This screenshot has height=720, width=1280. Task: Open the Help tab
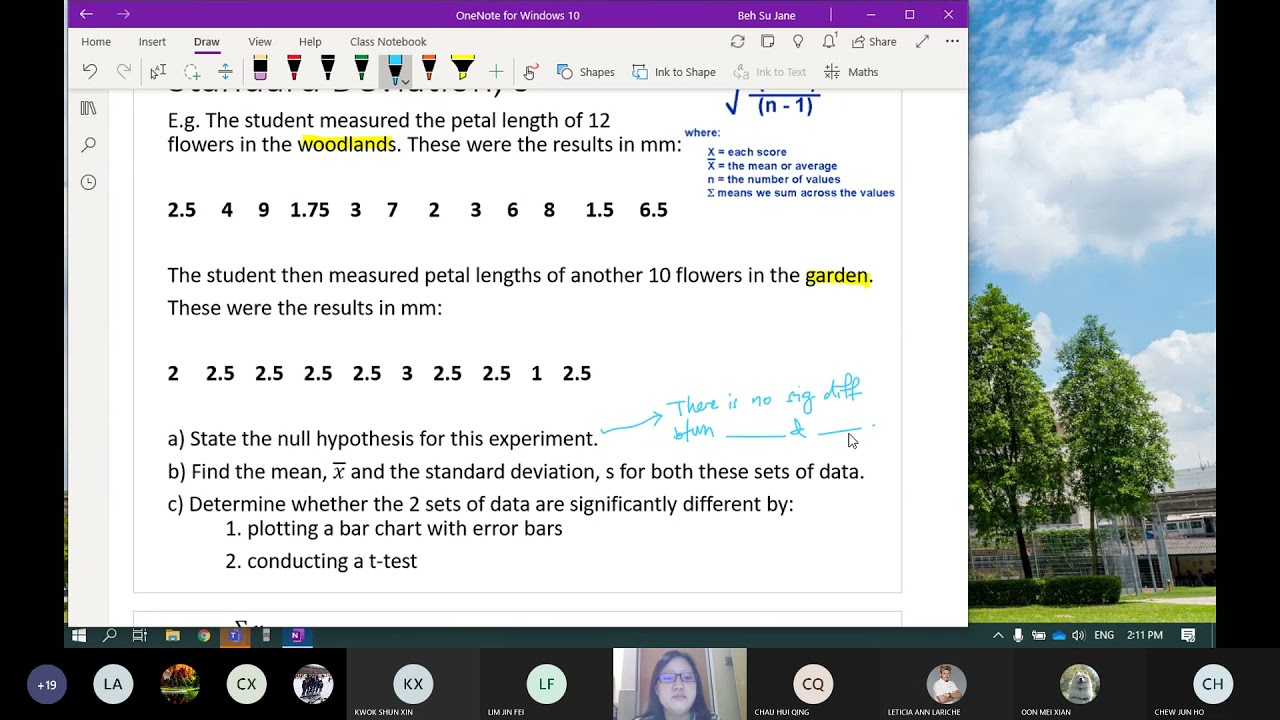point(310,42)
